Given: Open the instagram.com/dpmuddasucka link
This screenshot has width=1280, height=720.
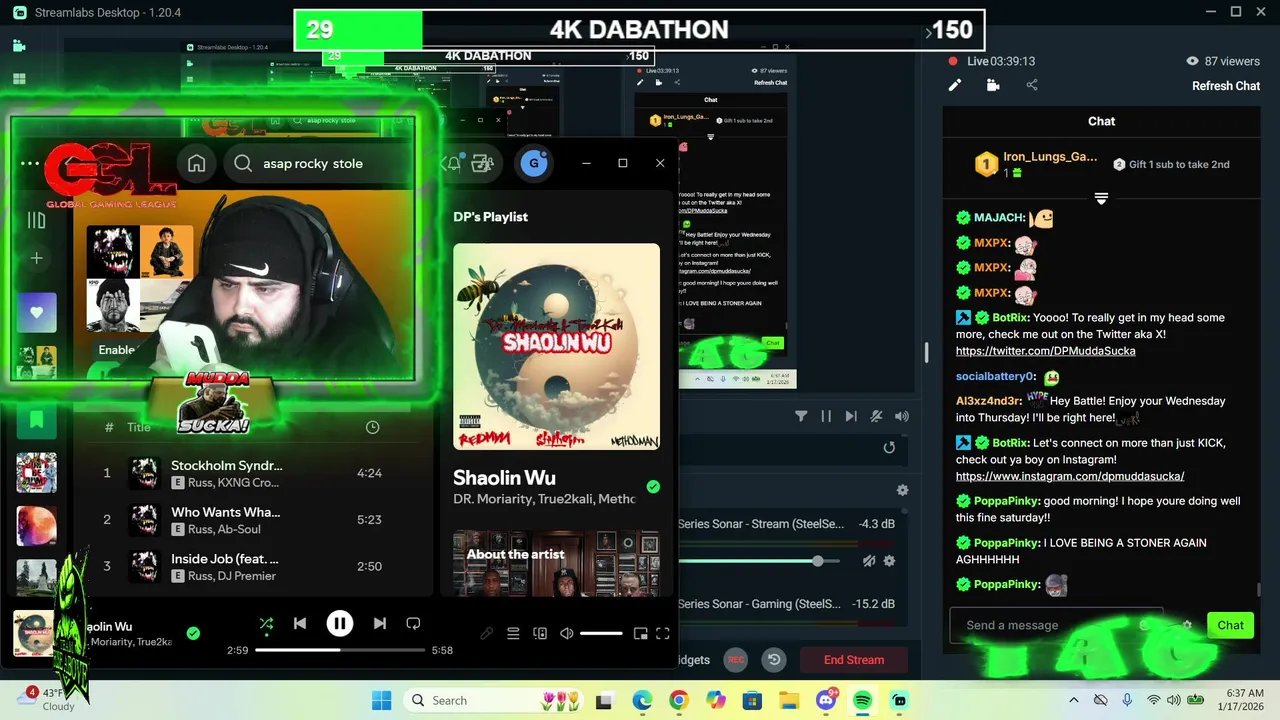Looking at the screenshot, I should tap(1070, 476).
